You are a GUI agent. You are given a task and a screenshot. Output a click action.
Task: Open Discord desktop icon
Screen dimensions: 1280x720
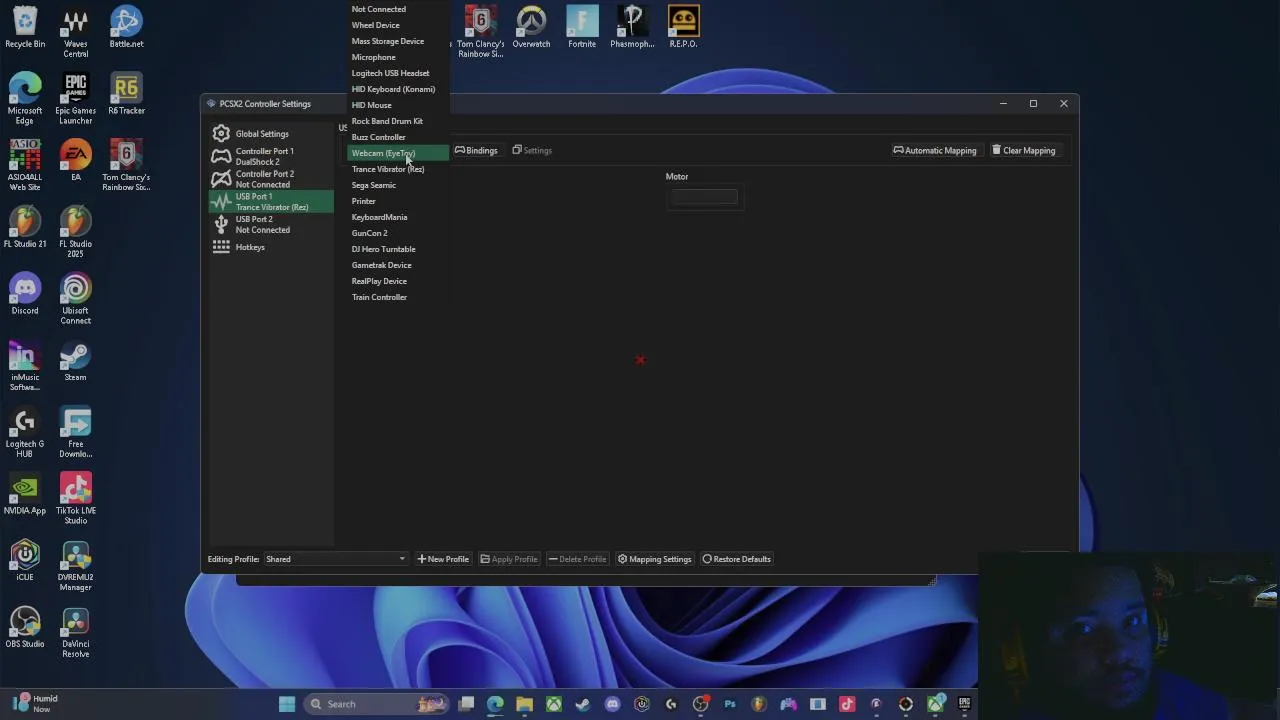click(25, 294)
